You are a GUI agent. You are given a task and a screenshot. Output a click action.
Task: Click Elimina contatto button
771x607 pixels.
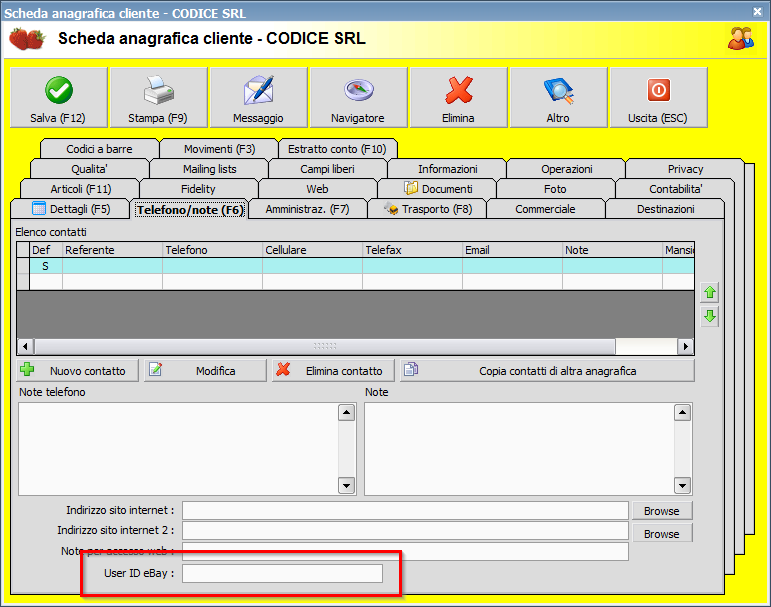(x=333, y=370)
